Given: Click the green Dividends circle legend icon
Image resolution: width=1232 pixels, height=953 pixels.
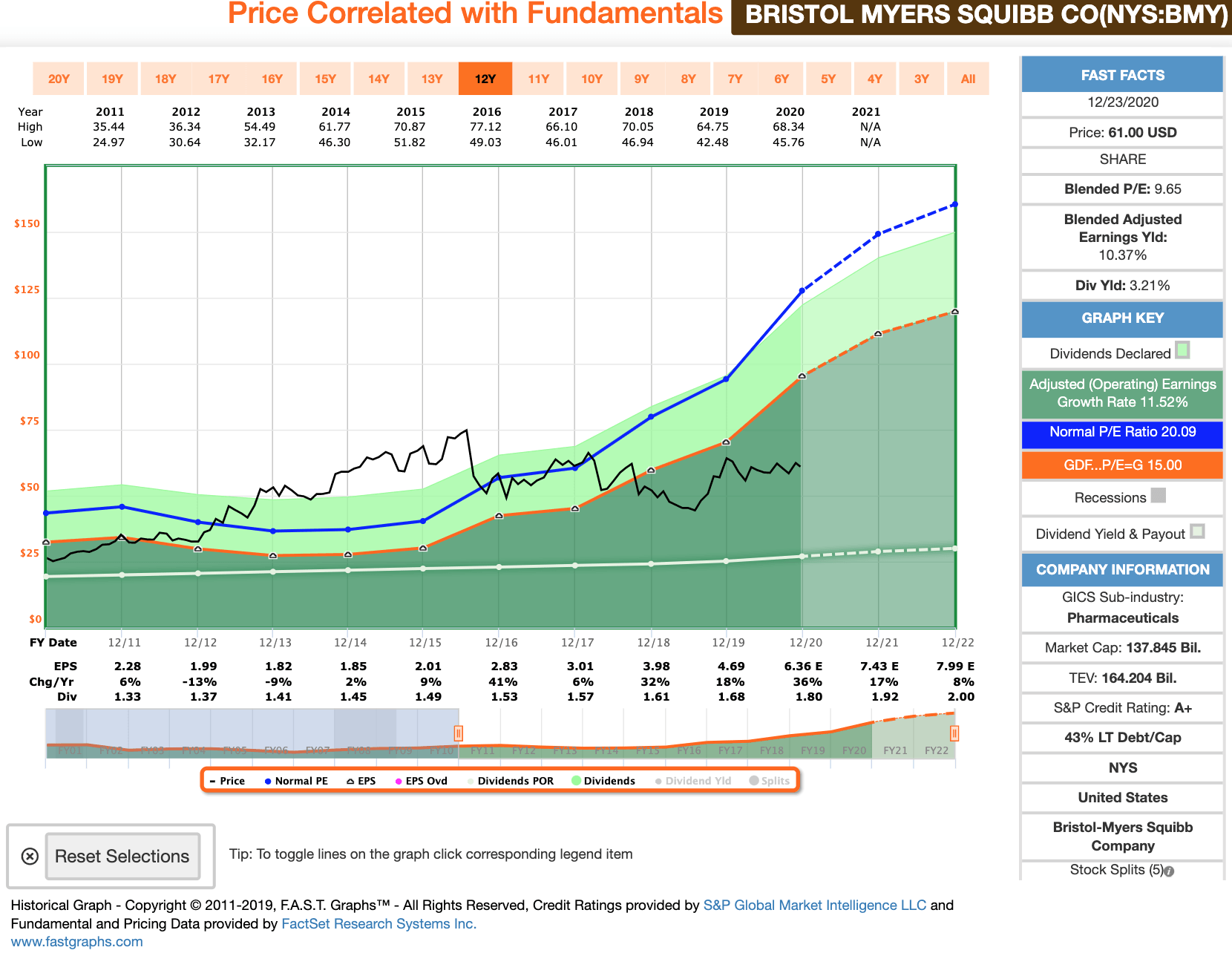Looking at the screenshot, I should coord(575,780).
